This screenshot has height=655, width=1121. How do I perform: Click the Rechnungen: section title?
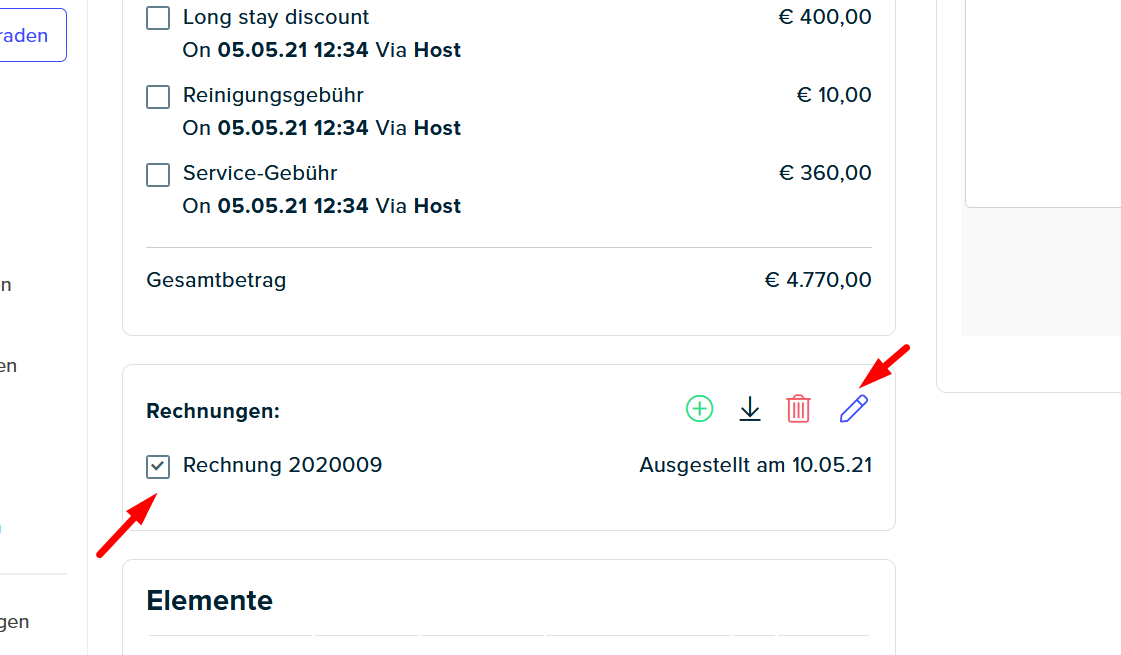(213, 411)
